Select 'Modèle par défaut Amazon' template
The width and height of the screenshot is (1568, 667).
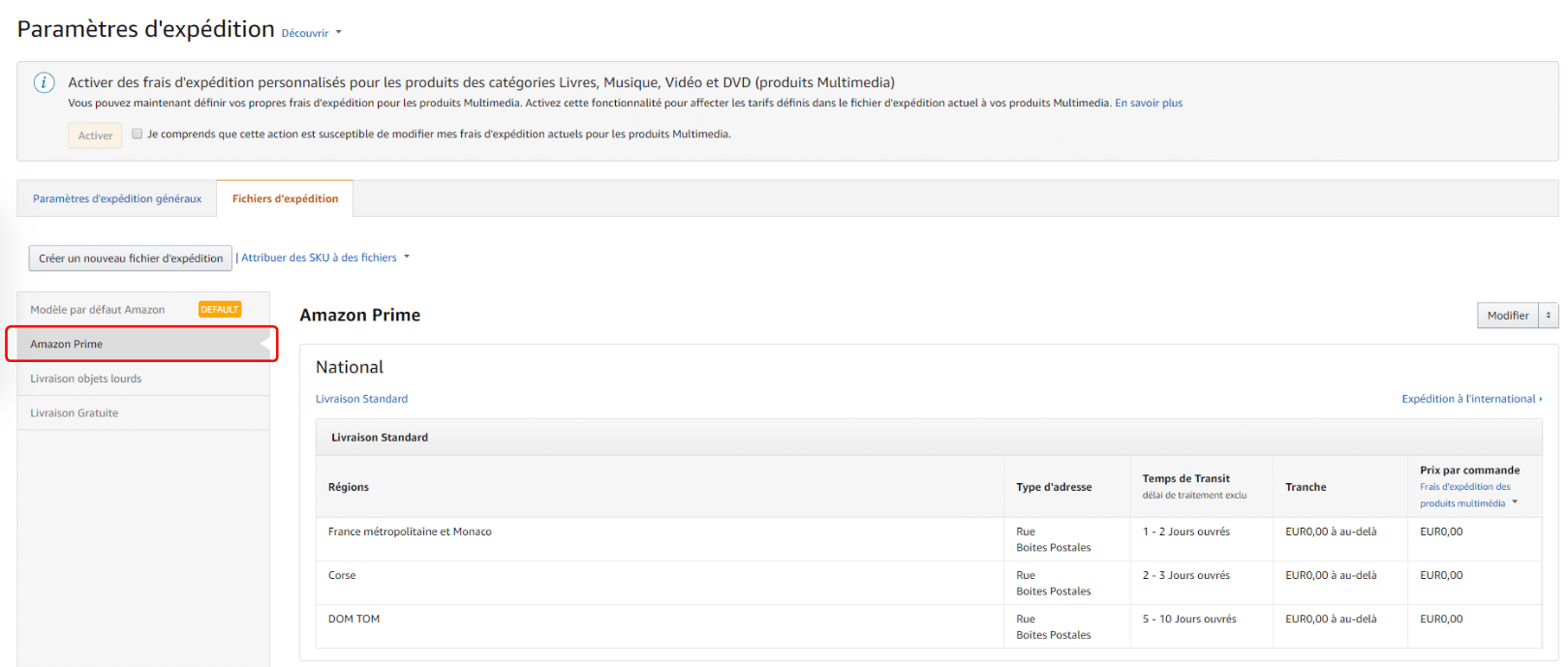tap(98, 310)
